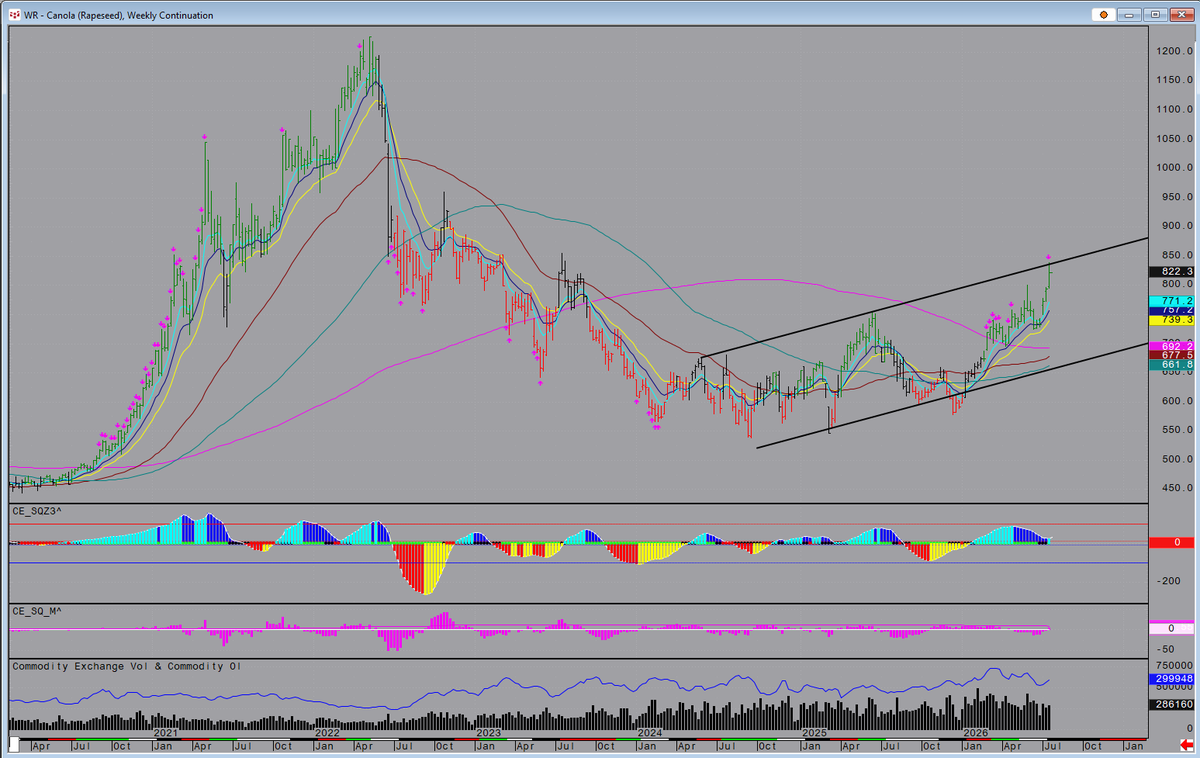This screenshot has height=758, width=1200.
Task: Minimize the Canola chart window
Action: tap(1130, 14)
